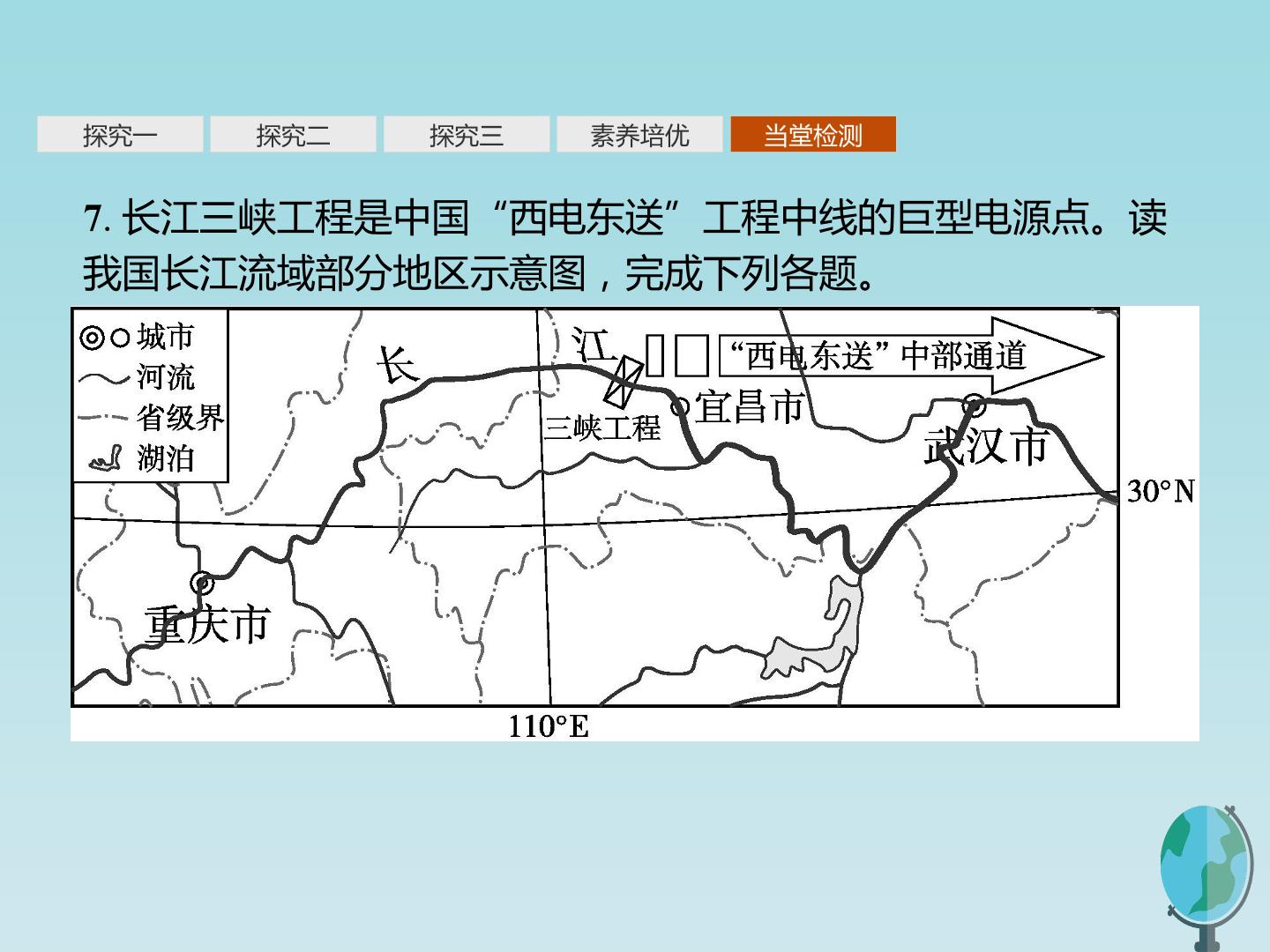Click the 三峡工程 dam symbol
1270x952 pixels.
[623, 380]
